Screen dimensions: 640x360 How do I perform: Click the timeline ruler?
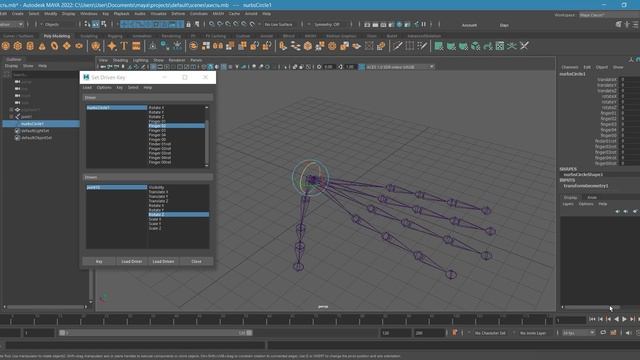[277, 319]
